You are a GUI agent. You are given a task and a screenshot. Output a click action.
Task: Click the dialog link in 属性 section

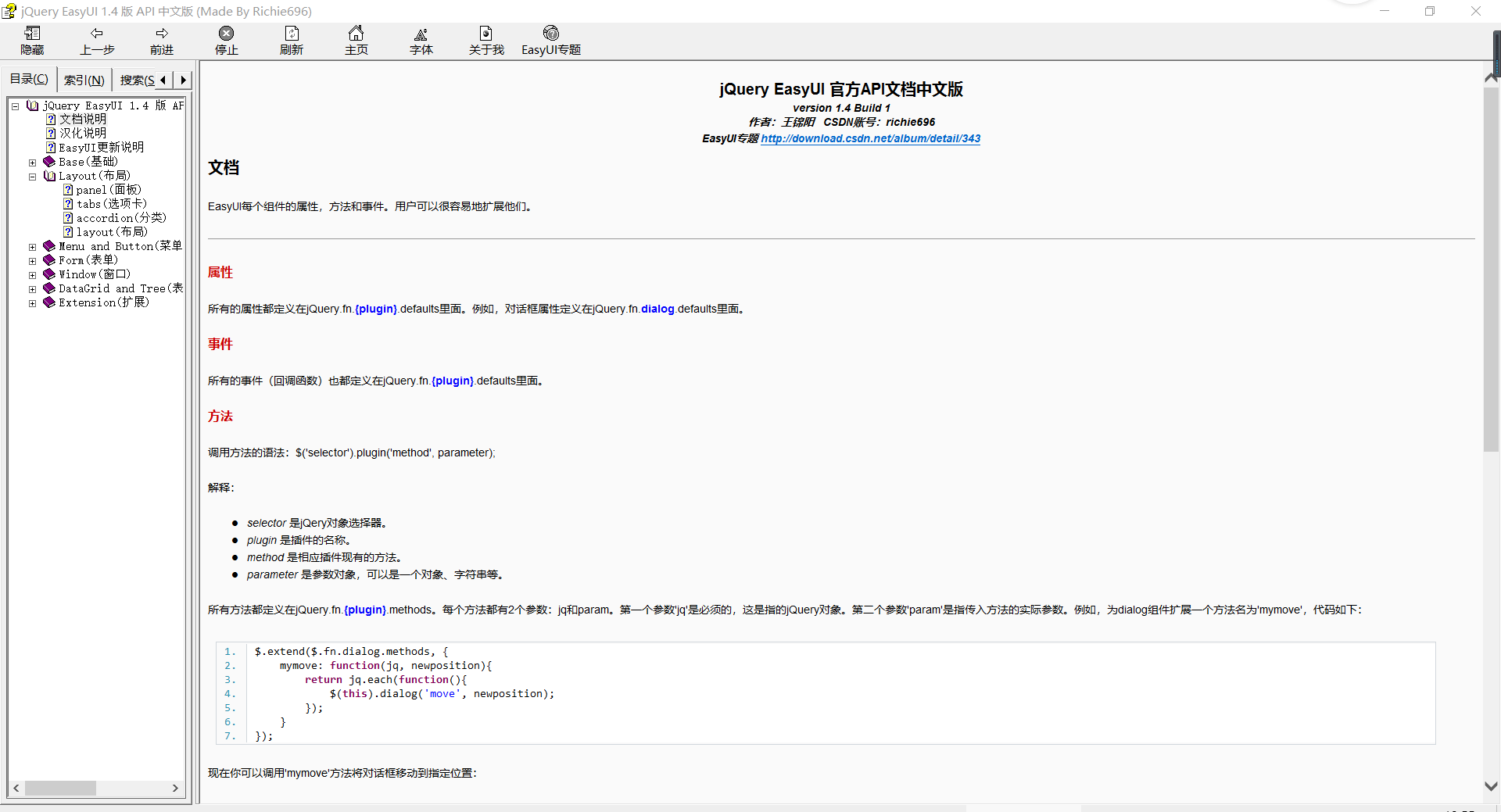(657, 309)
